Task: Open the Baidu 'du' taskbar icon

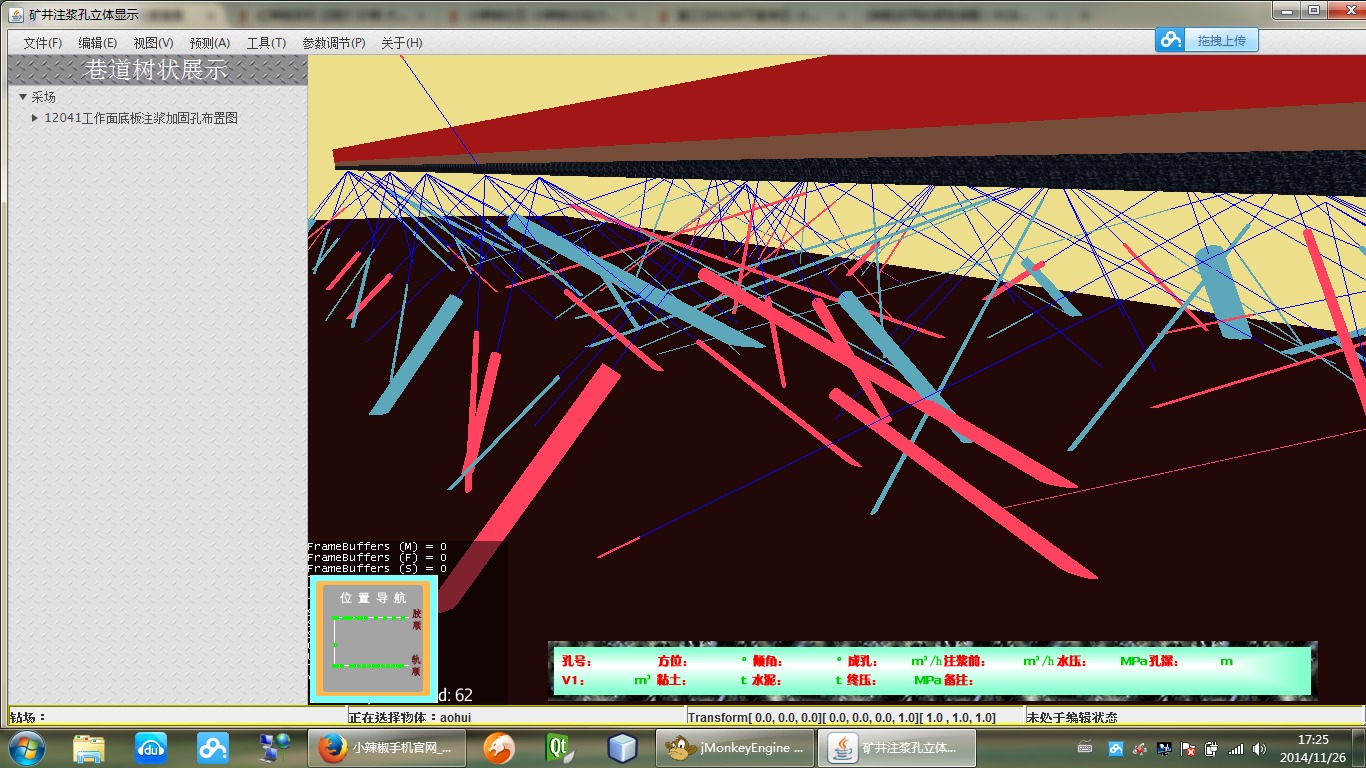Action: (151, 747)
